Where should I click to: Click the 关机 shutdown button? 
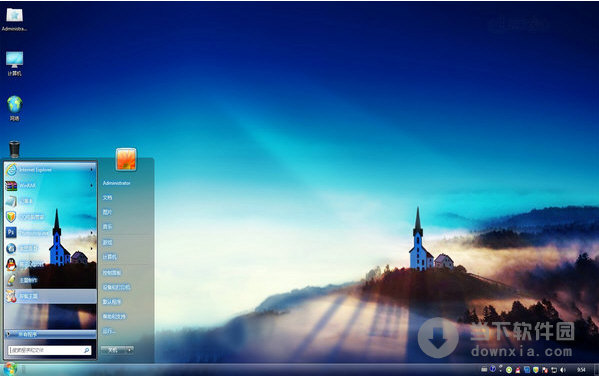pyautogui.click(x=113, y=350)
